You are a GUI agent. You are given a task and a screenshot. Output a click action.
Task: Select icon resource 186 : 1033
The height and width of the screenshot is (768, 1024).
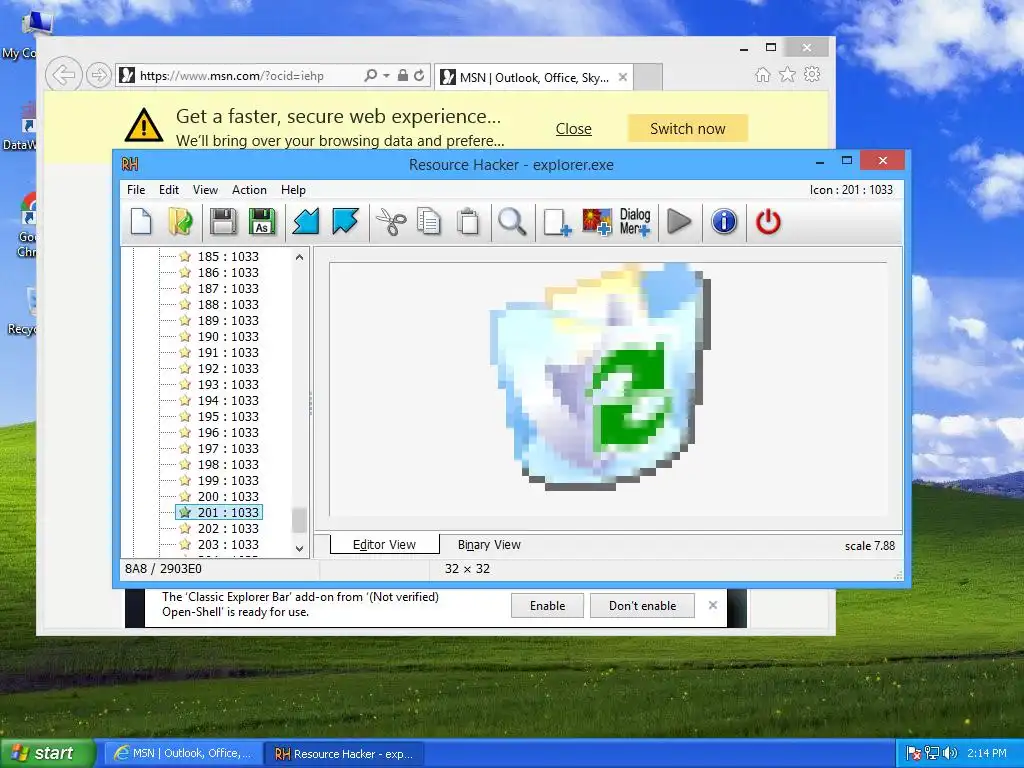point(228,272)
